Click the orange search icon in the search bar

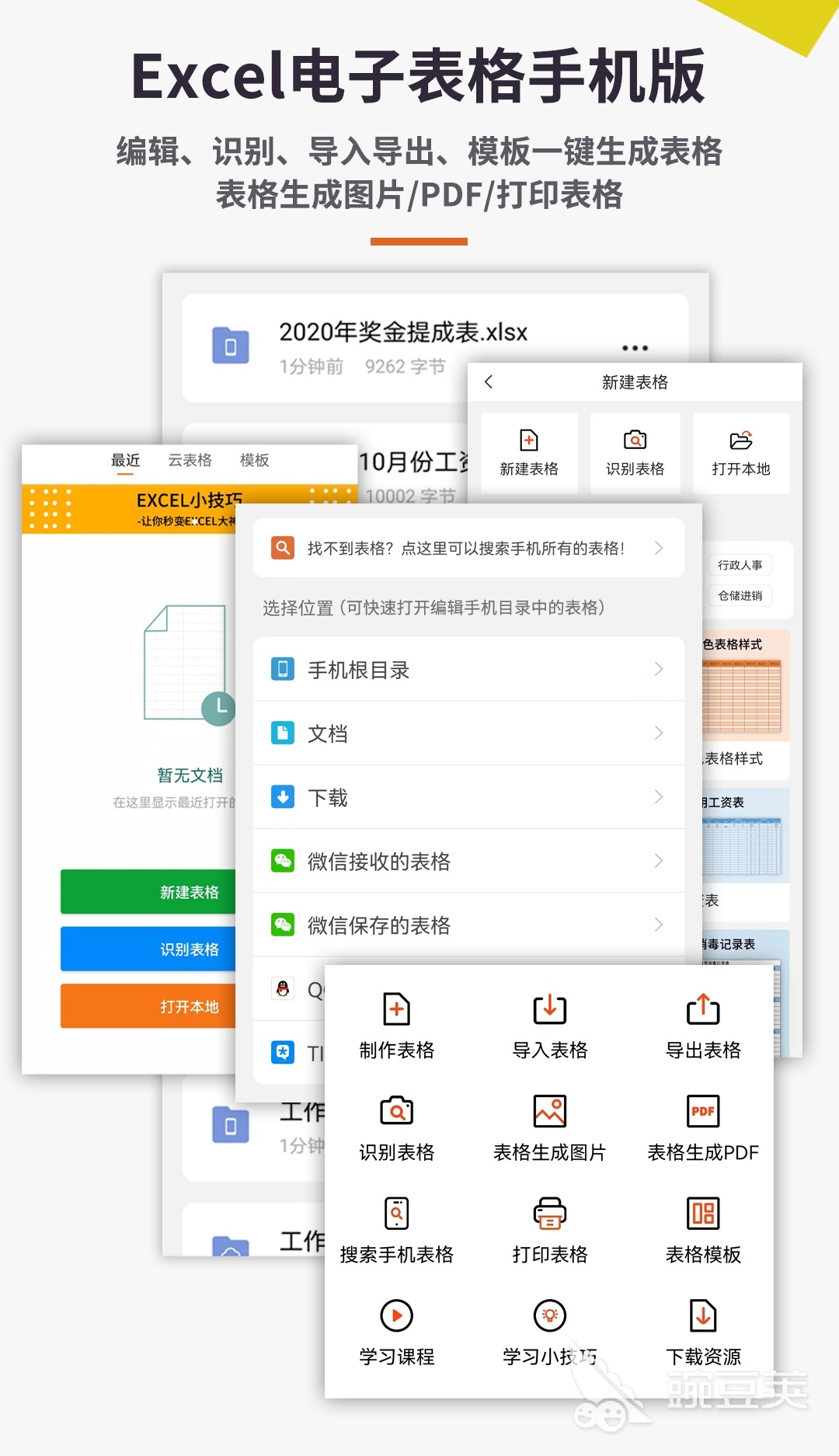point(283,548)
